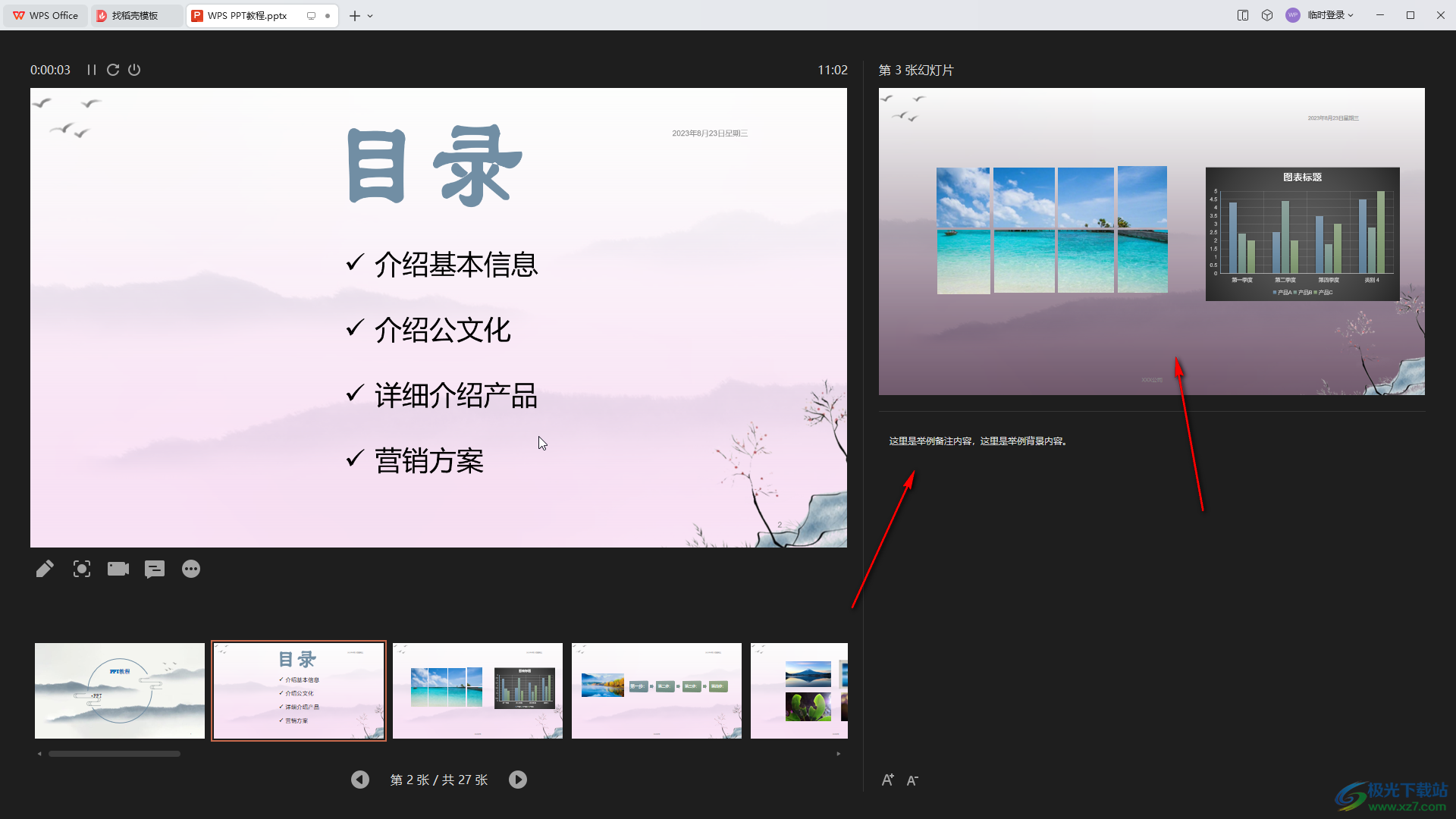Go to the previous slide

tap(360, 780)
